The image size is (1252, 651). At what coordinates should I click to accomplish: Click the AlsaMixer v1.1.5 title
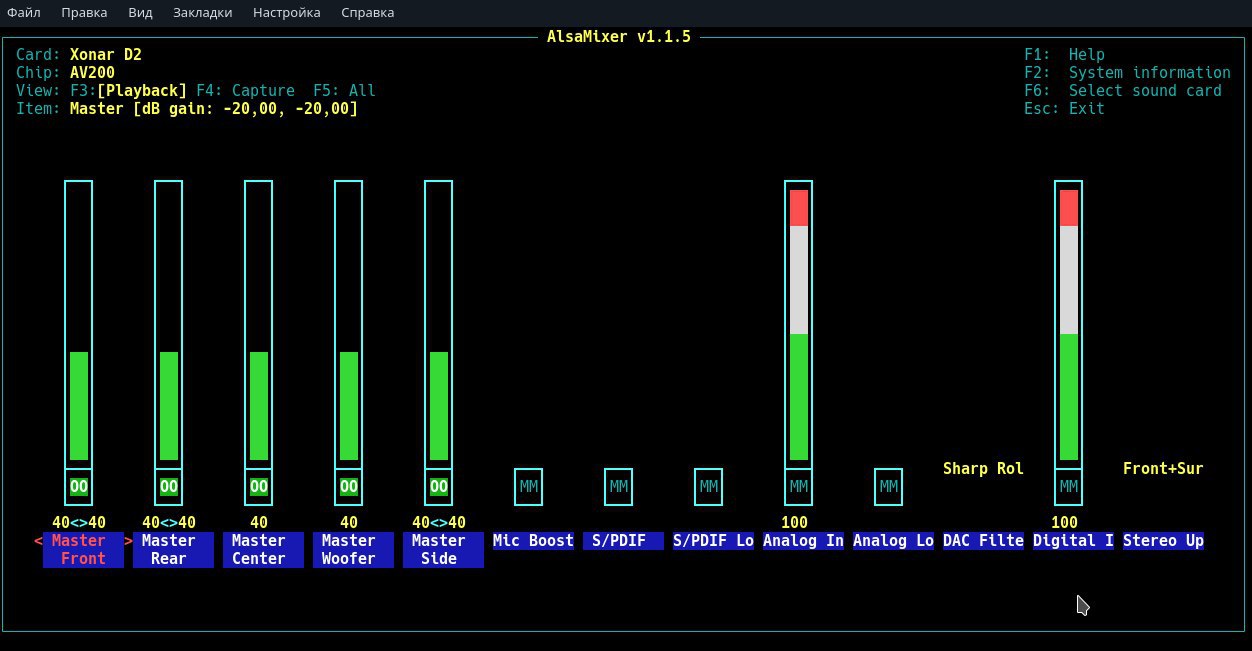pyautogui.click(x=619, y=37)
